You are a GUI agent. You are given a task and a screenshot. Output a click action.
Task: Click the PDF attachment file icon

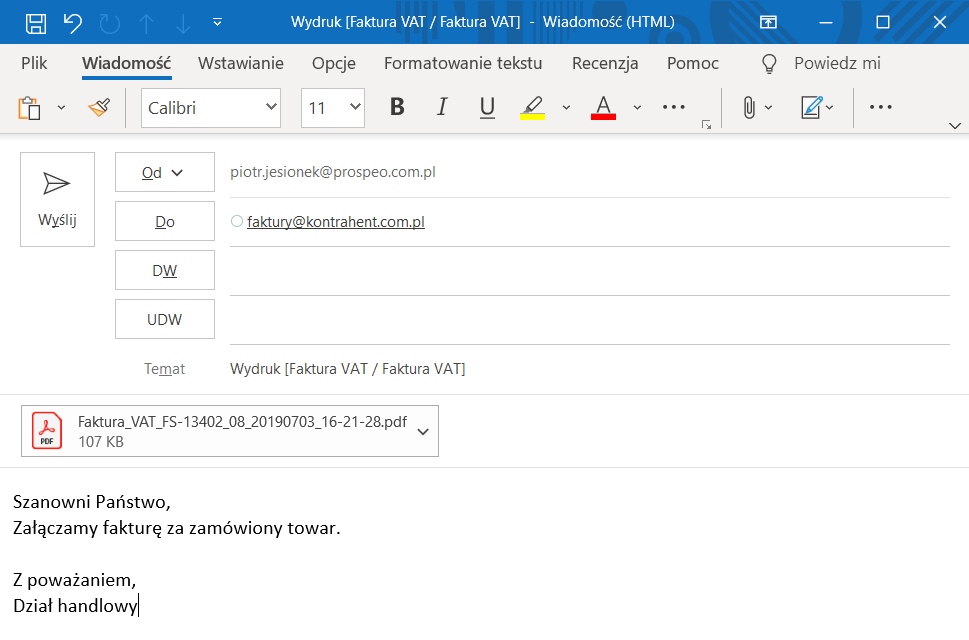[x=47, y=431]
